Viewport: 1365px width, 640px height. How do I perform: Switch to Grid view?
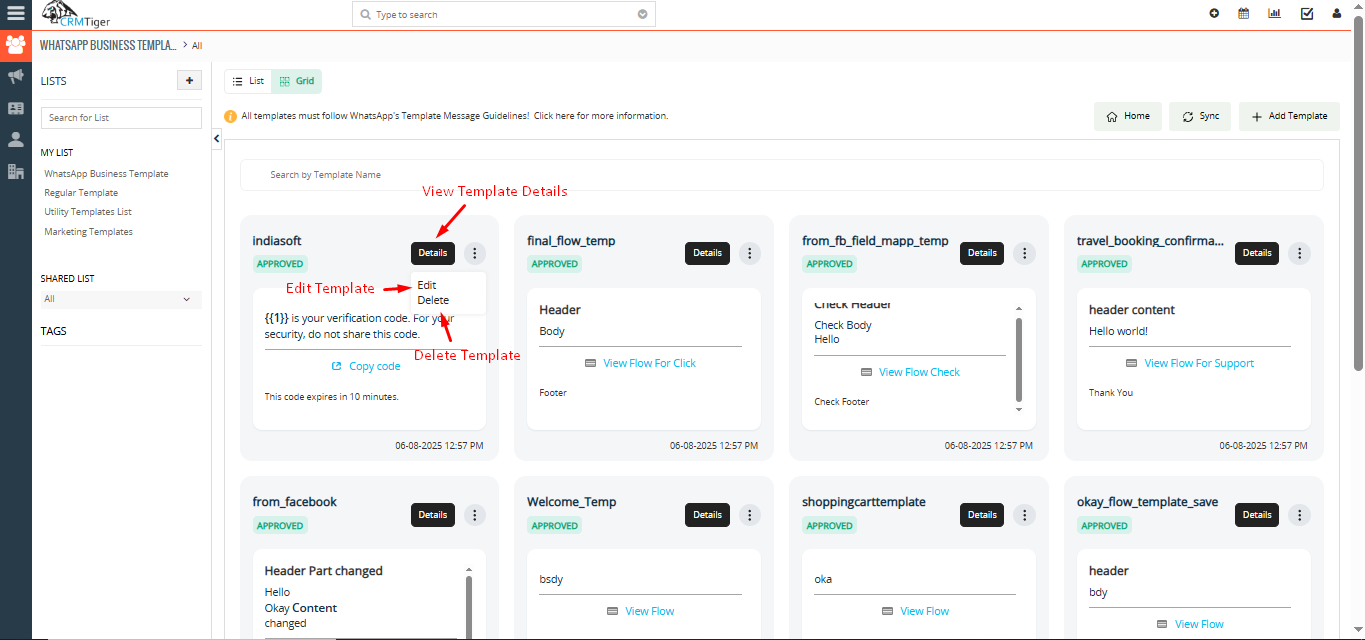pos(297,81)
